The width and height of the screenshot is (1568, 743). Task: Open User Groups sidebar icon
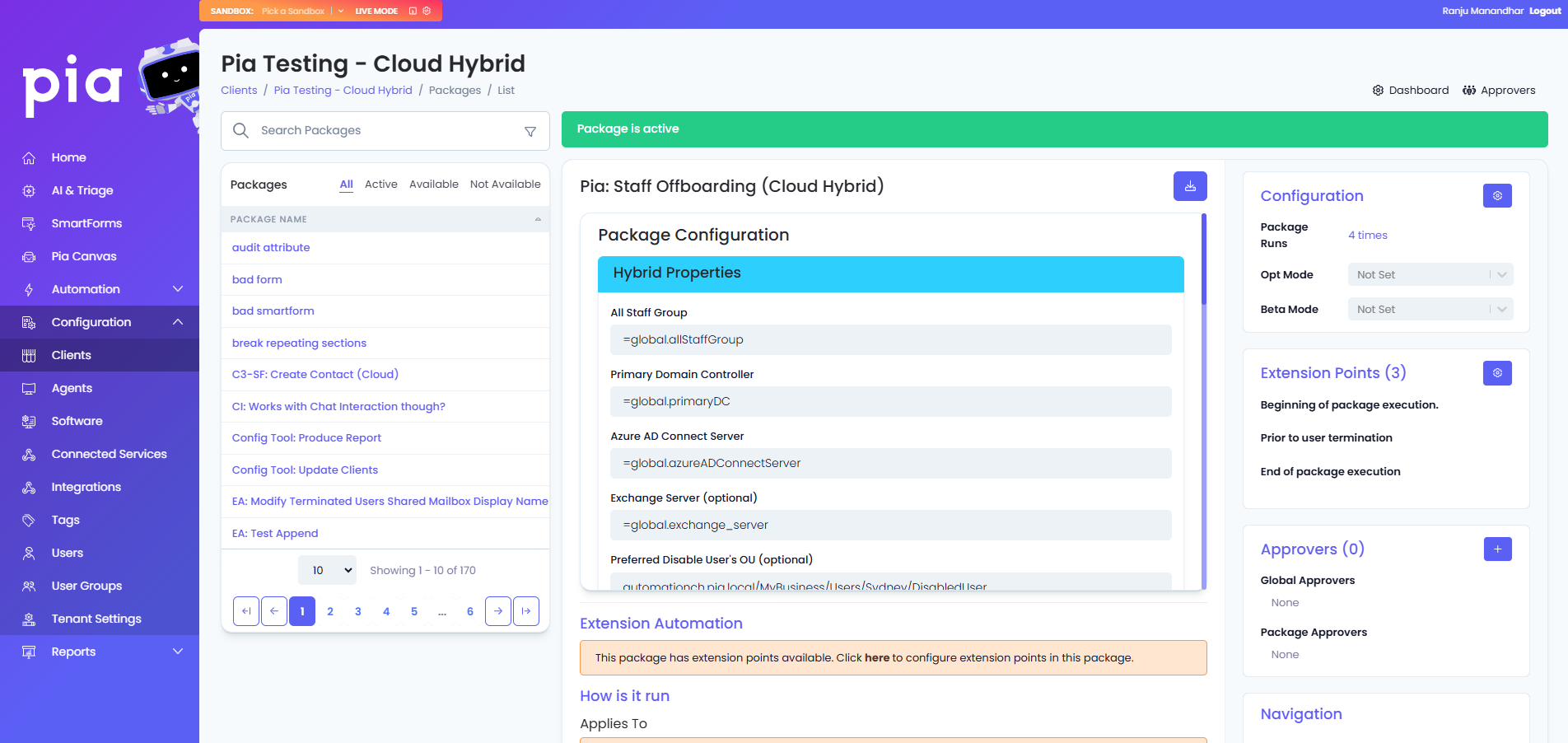(x=29, y=586)
